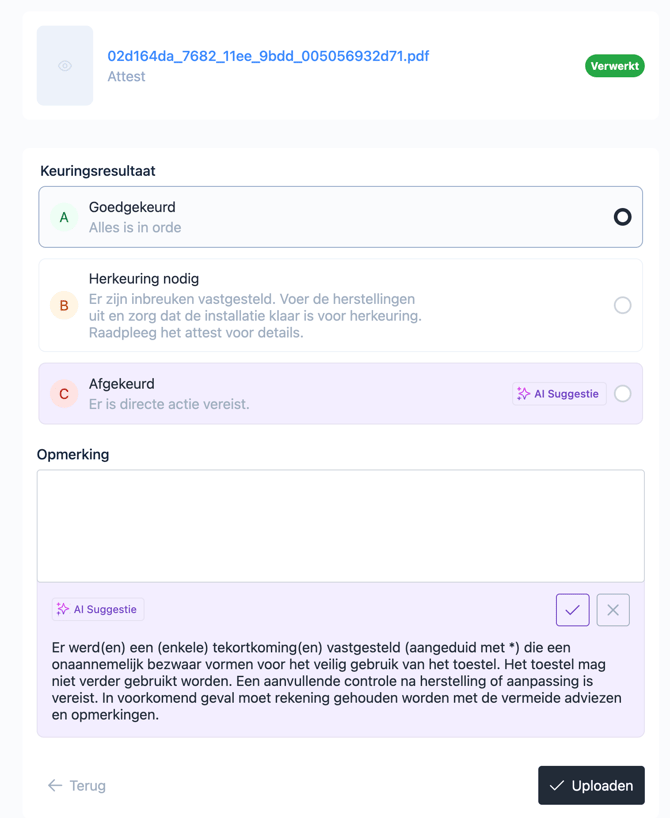Open the attest PDF file link
This screenshot has height=818, width=670.
pos(268,56)
